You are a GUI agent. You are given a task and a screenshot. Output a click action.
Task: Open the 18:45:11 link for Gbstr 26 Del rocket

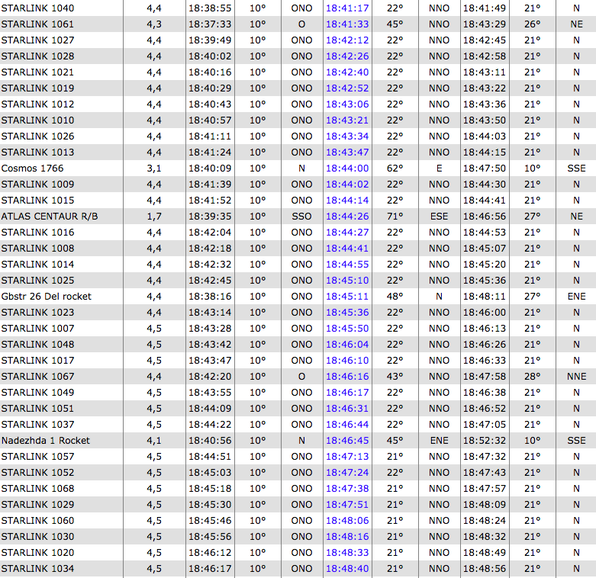[347, 296]
